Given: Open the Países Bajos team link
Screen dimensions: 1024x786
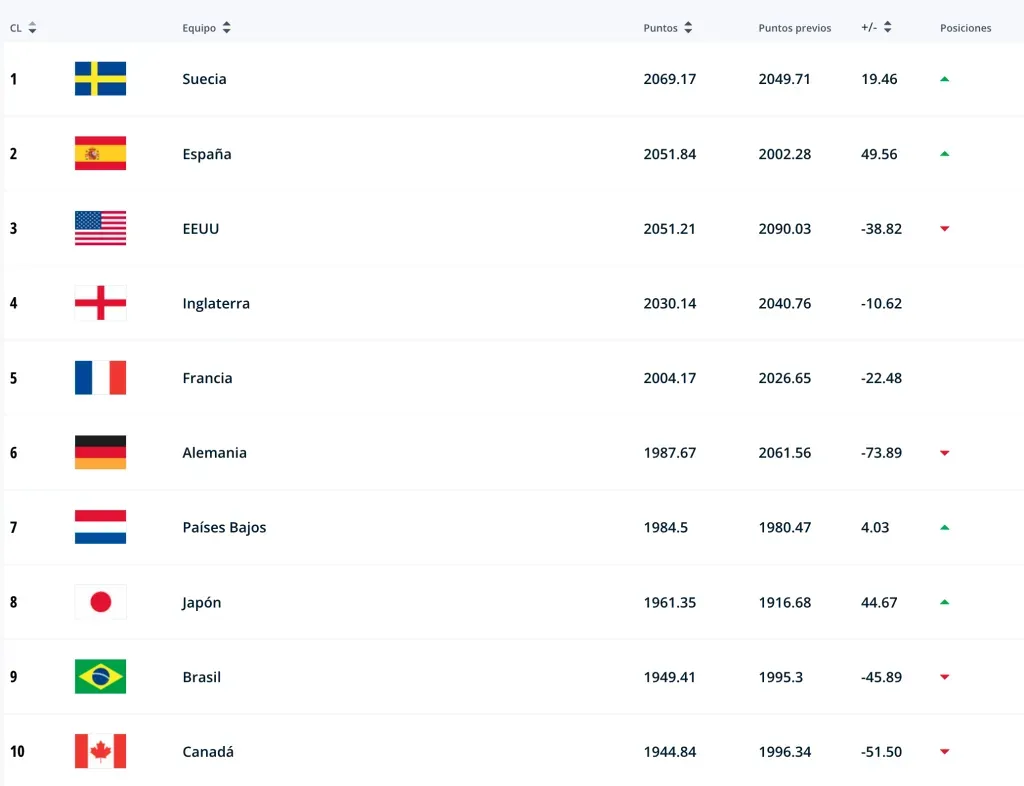Looking at the screenshot, I should click(x=224, y=528).
